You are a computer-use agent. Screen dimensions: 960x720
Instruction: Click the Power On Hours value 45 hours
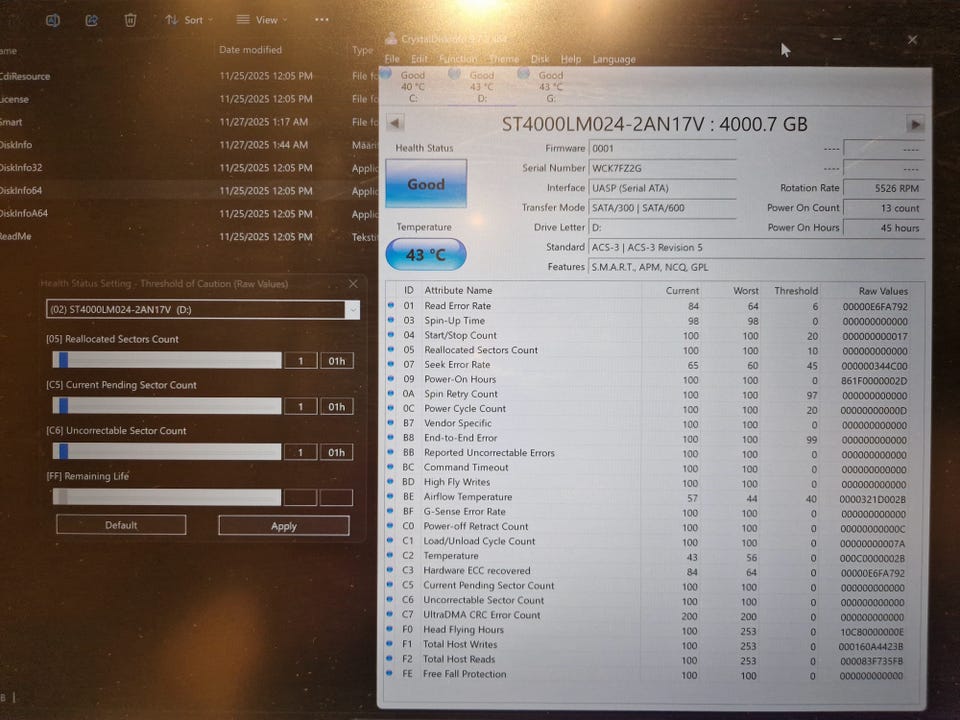(x=883, y=228)
